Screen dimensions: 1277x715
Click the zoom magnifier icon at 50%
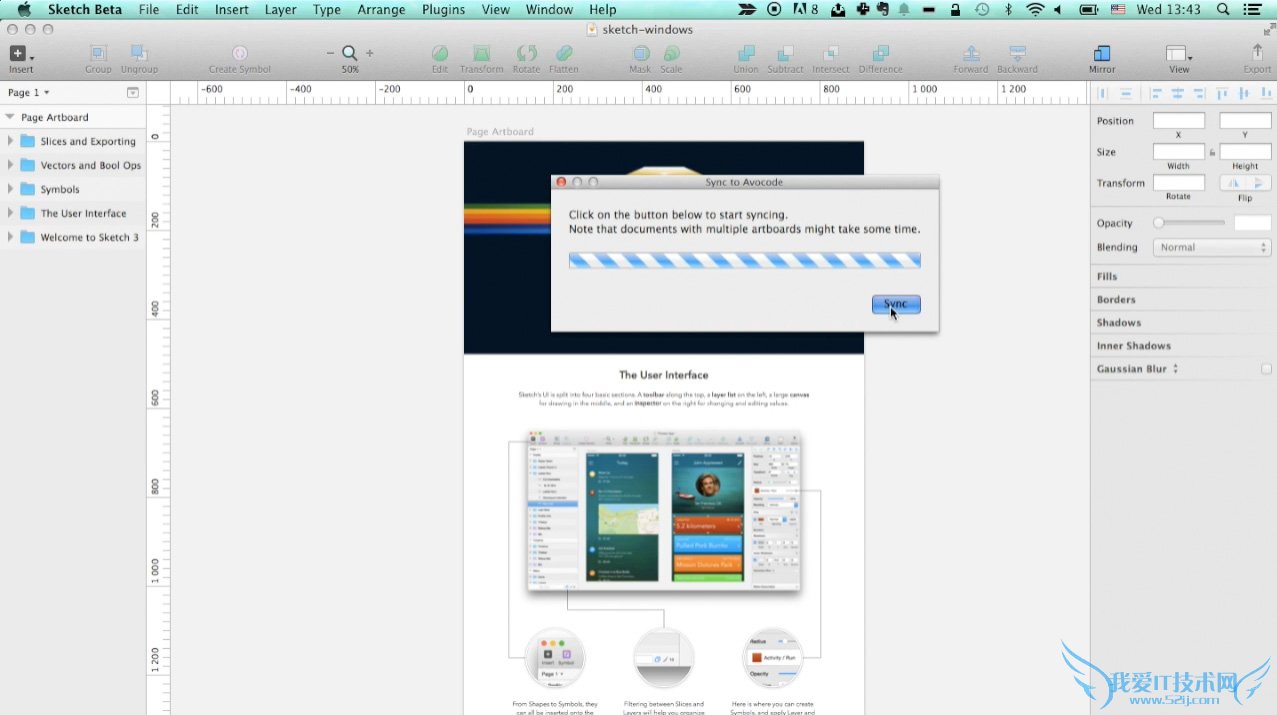[350, 53]
